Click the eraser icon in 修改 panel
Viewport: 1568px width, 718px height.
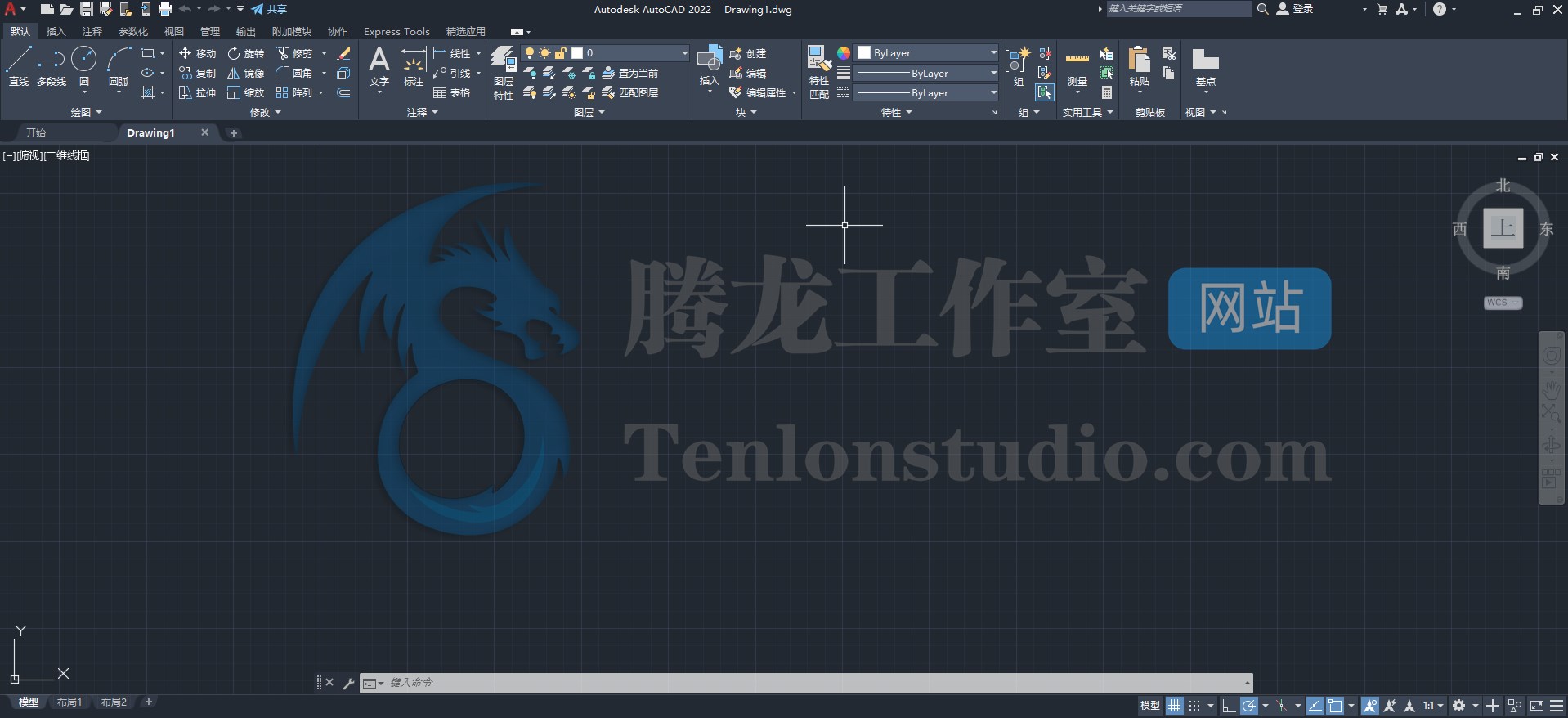(x=344, y=53)
